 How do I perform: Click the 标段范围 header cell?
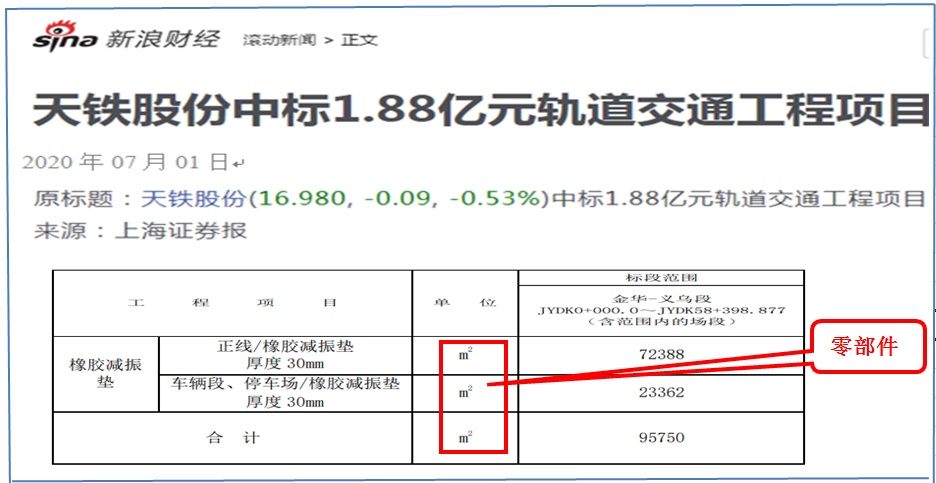tap(661, 278)
